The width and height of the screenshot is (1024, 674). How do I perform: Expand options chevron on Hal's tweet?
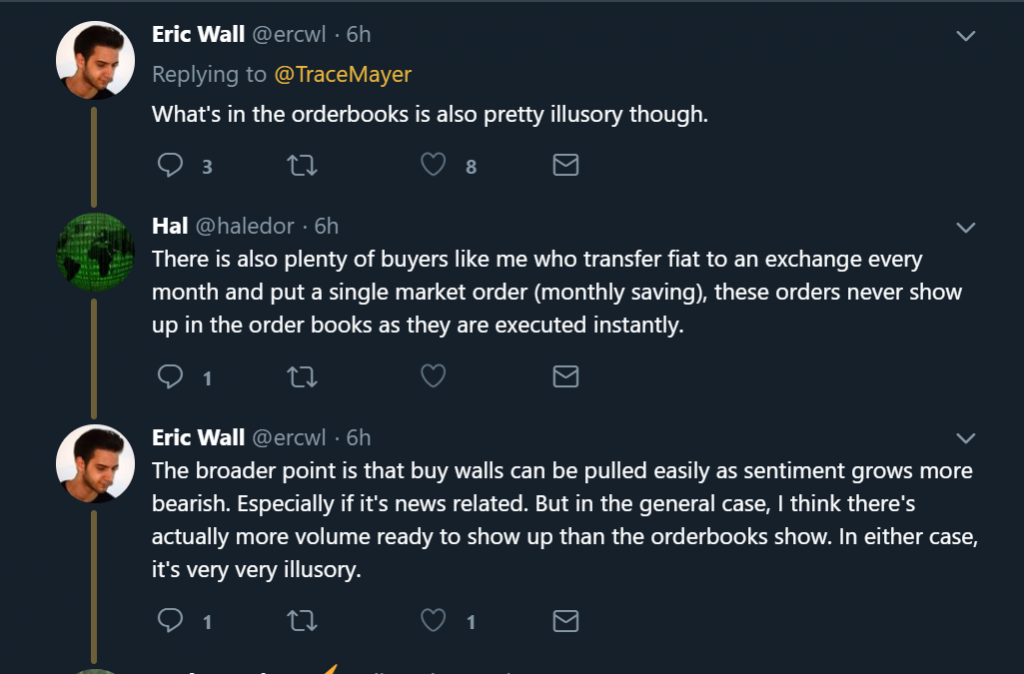pos(966,228)
